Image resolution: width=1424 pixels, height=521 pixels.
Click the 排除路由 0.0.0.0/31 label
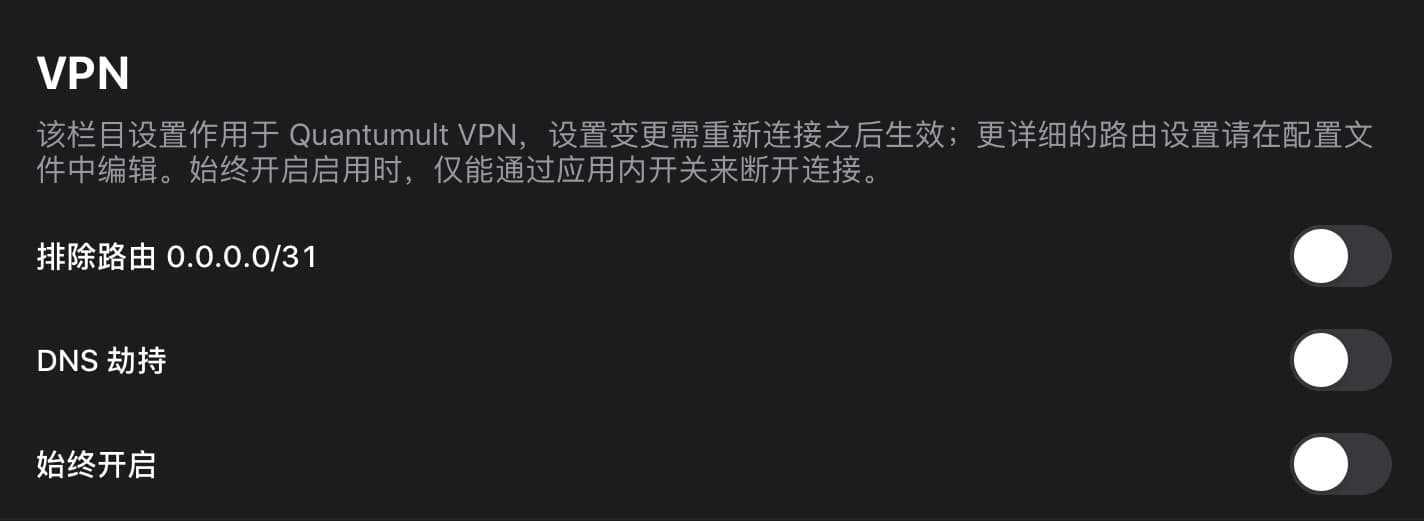click(x=177, y=257)
